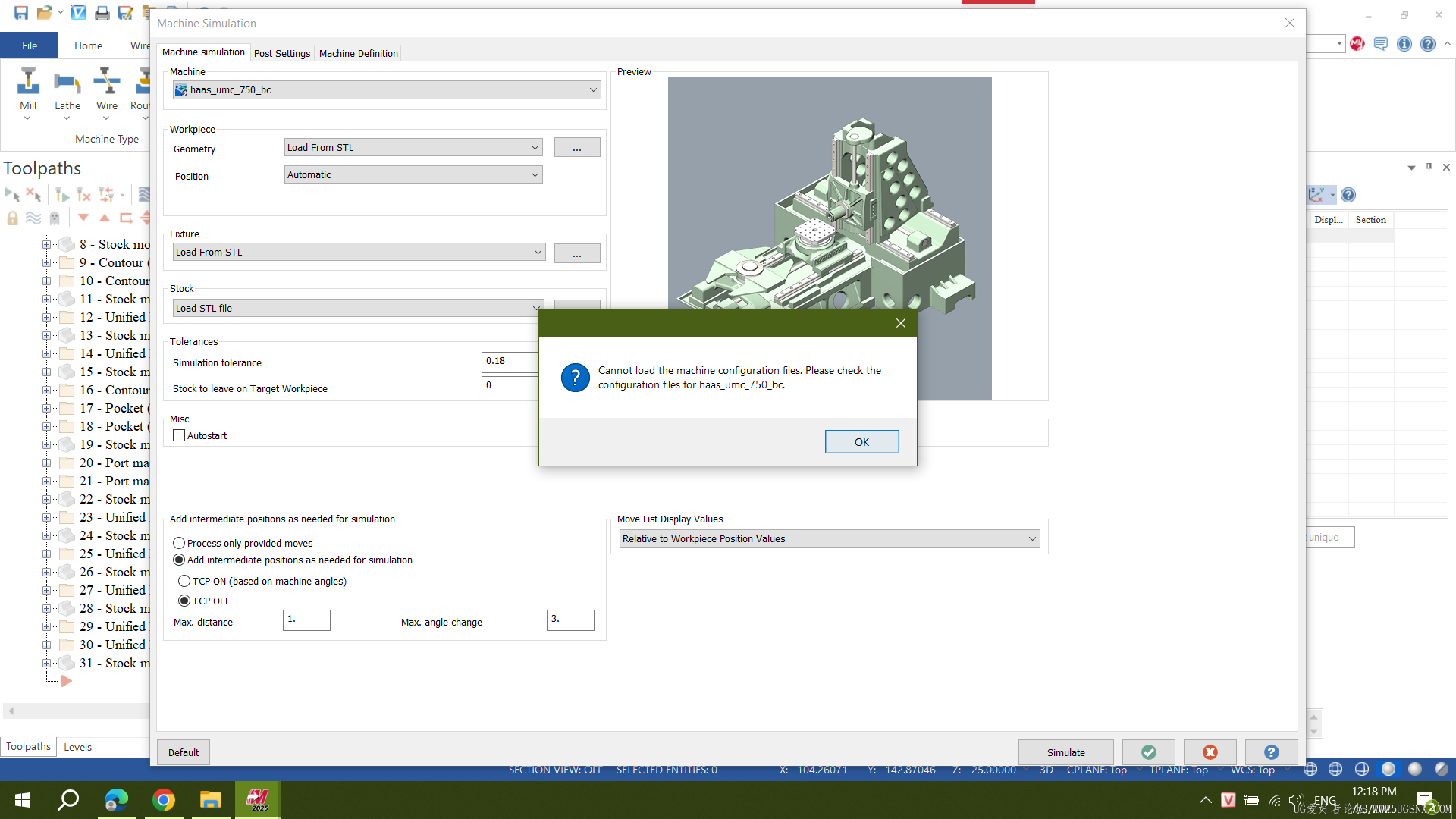Click the help icon in the top right ribbon
The image size is (1456, 819).
click(1427, 44)
